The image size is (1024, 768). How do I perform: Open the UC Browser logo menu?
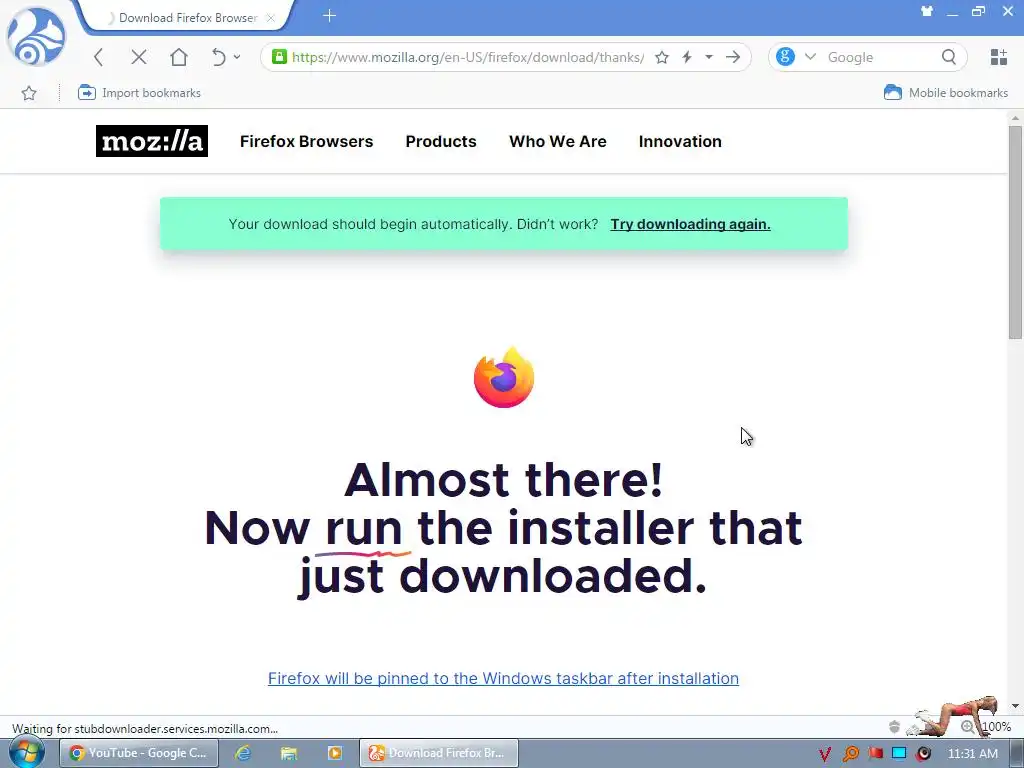36,37
